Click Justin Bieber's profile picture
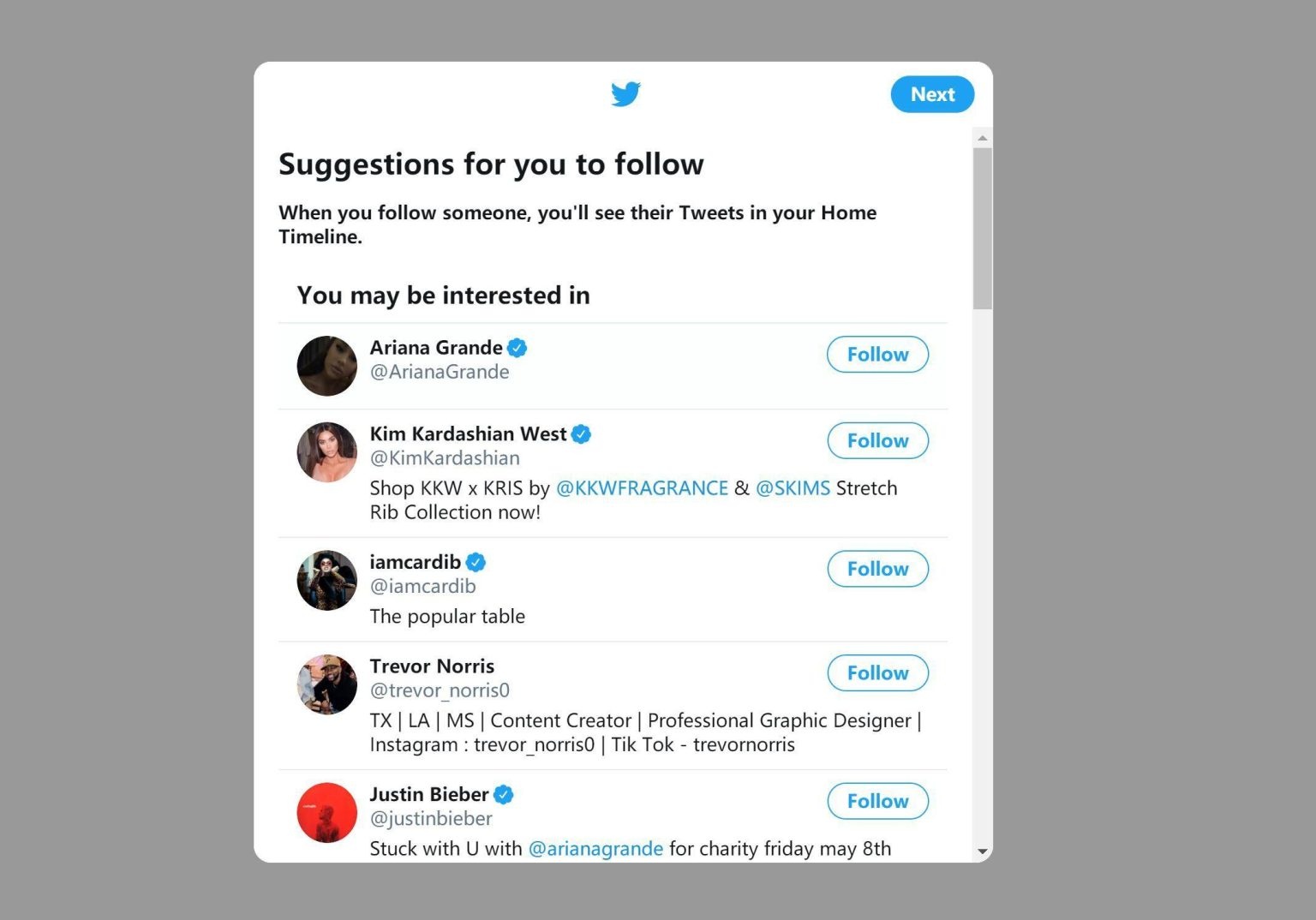 tap(326, 812)
